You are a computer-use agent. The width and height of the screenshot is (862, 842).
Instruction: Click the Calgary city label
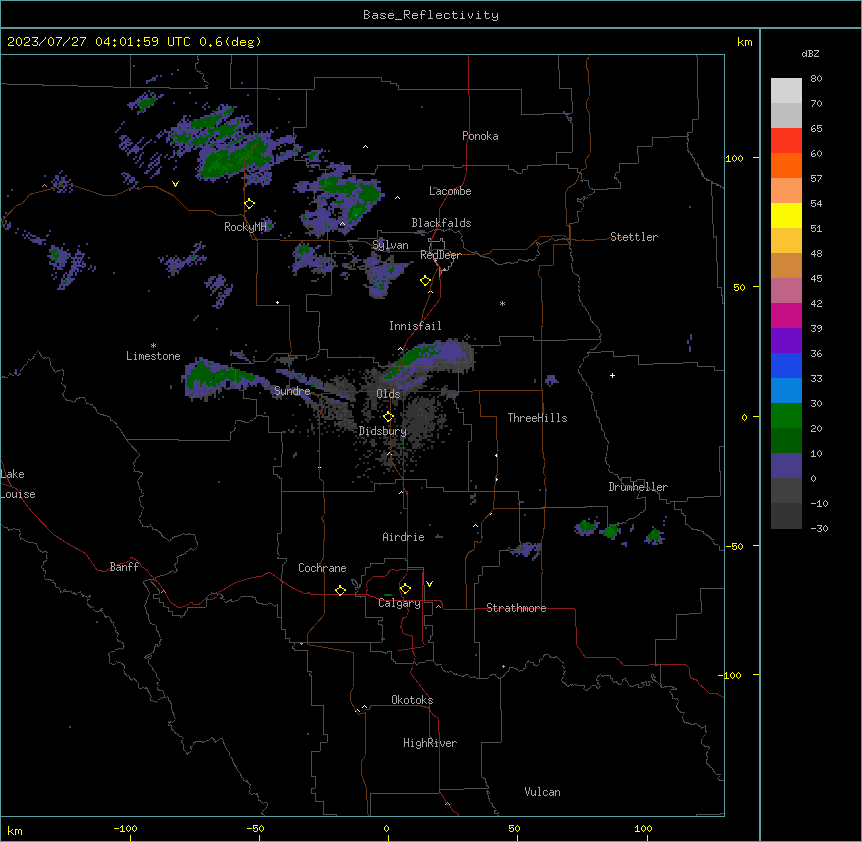point(399,603)
